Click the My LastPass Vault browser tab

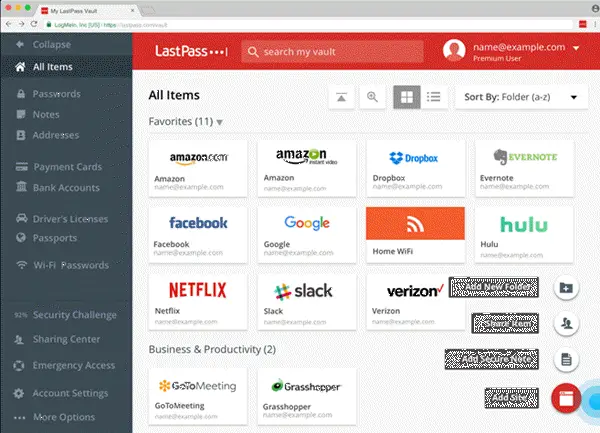pyautogui.click(x=88, y=11)
